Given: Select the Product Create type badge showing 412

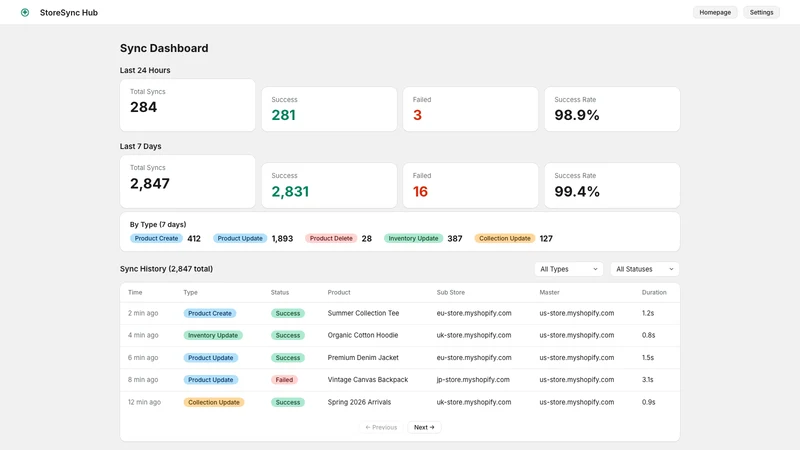Looking at the screenshot, I should pos(156,238).
